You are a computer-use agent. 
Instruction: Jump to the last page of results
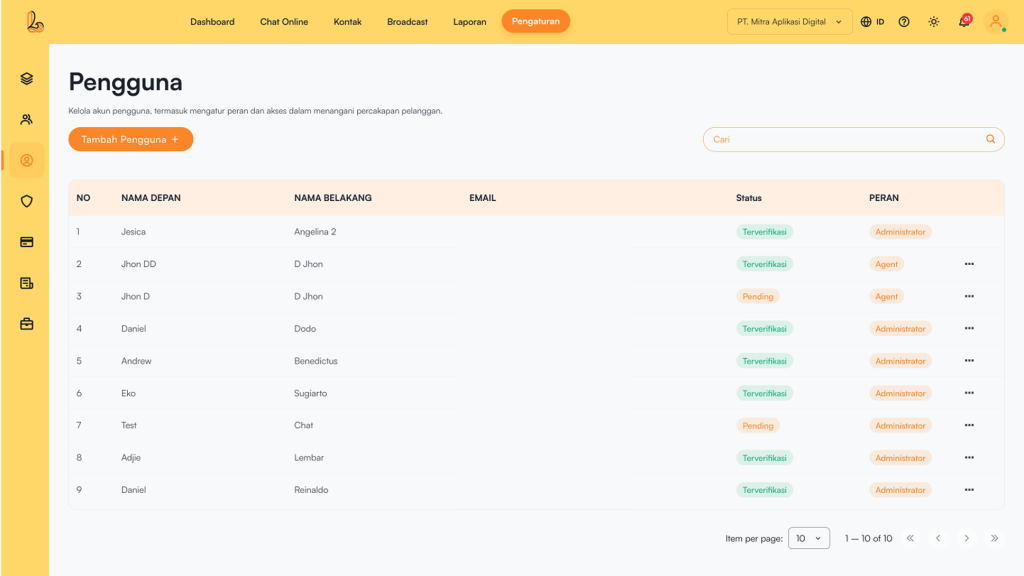(x=994, y=538)
